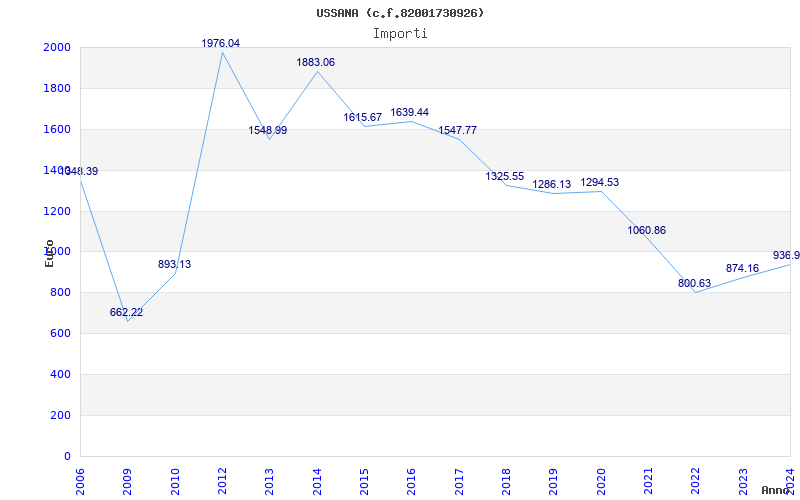Click the x-axis year 2010
The height and width of the screenshot is (500, 800).
pyautogui.click(x=175, y=482)
